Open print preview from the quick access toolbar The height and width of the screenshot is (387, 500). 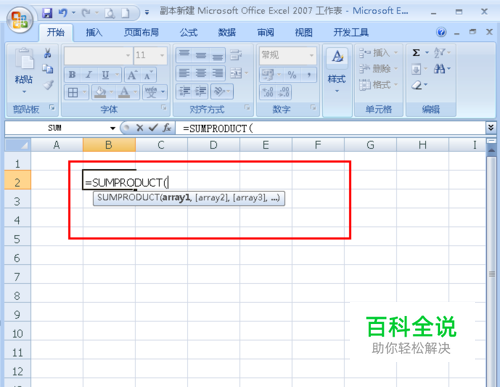[109, 13]
